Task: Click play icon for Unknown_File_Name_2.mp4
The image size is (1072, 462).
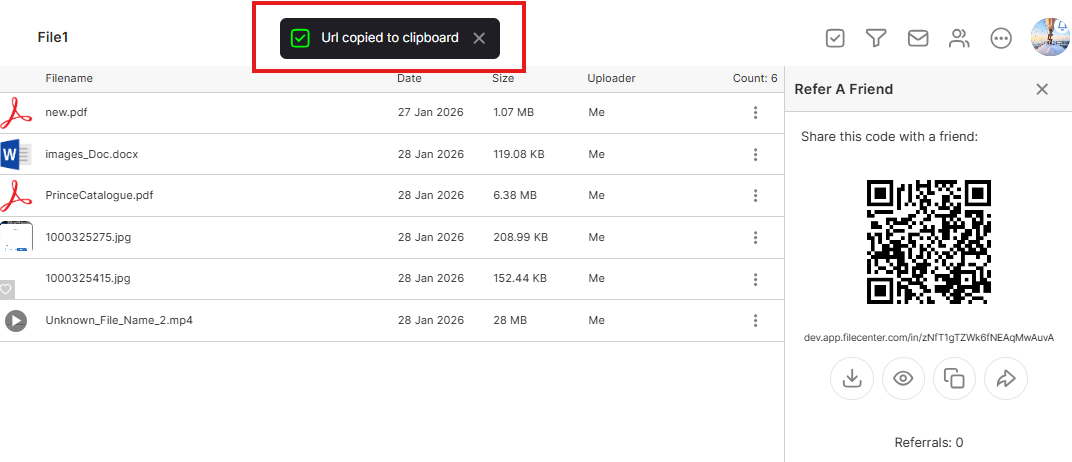Action: 15,321
